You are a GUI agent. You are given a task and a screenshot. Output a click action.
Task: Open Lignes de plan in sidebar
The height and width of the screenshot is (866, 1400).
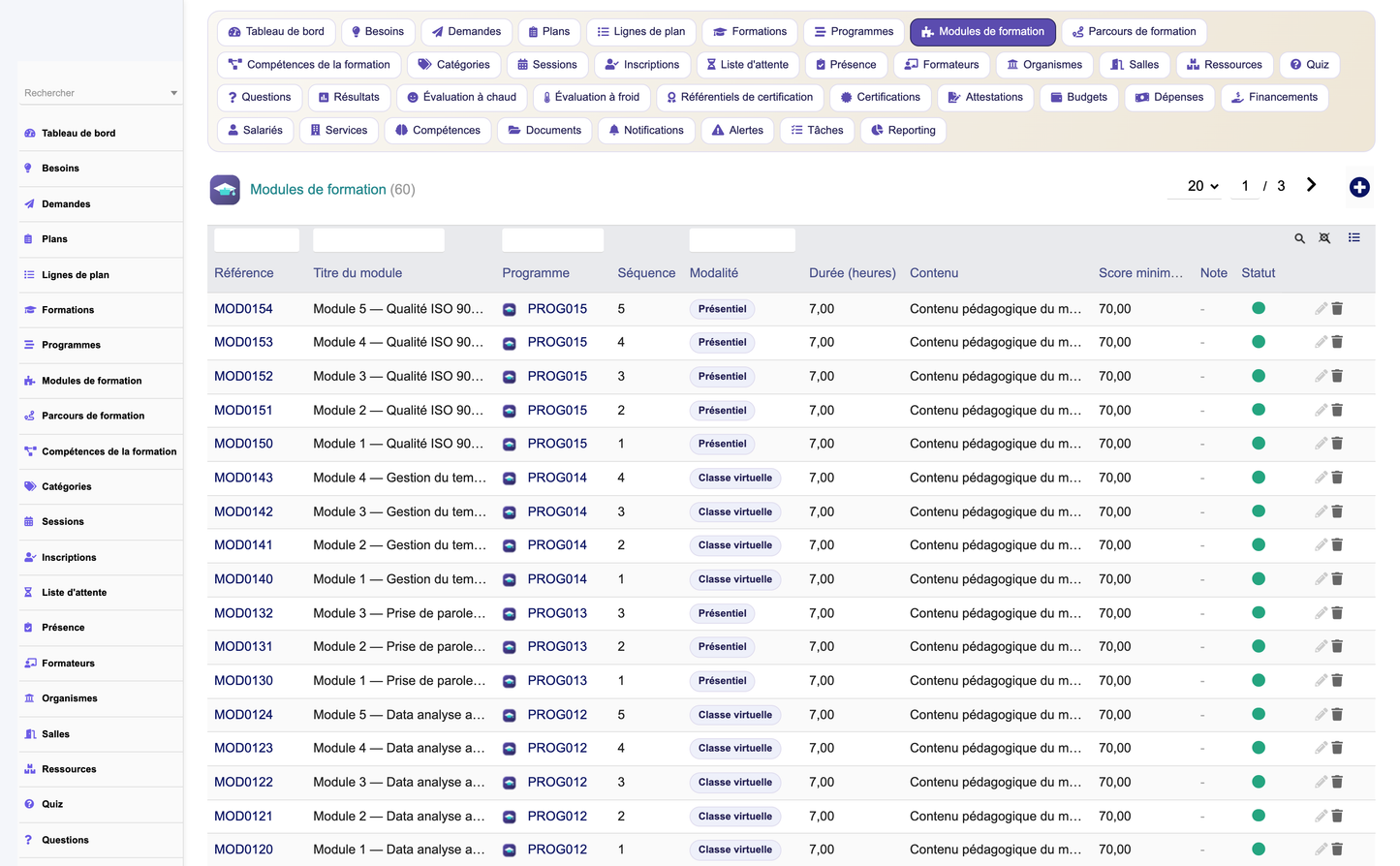point(76,275)
